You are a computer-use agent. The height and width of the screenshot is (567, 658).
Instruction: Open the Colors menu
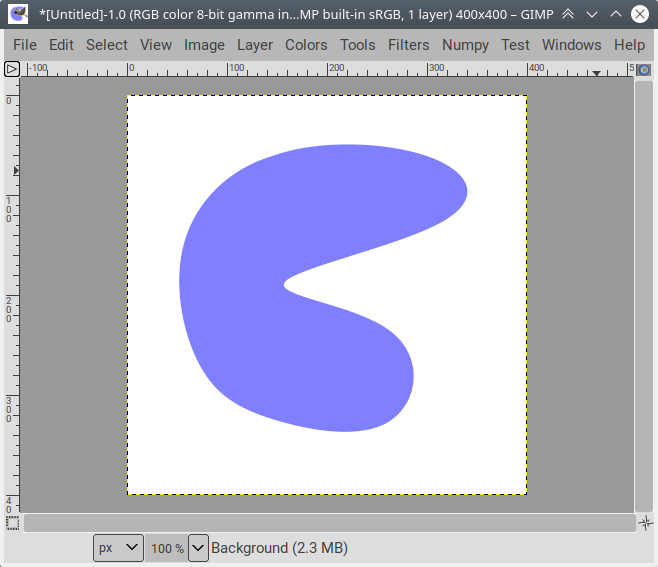coord(306,45)
